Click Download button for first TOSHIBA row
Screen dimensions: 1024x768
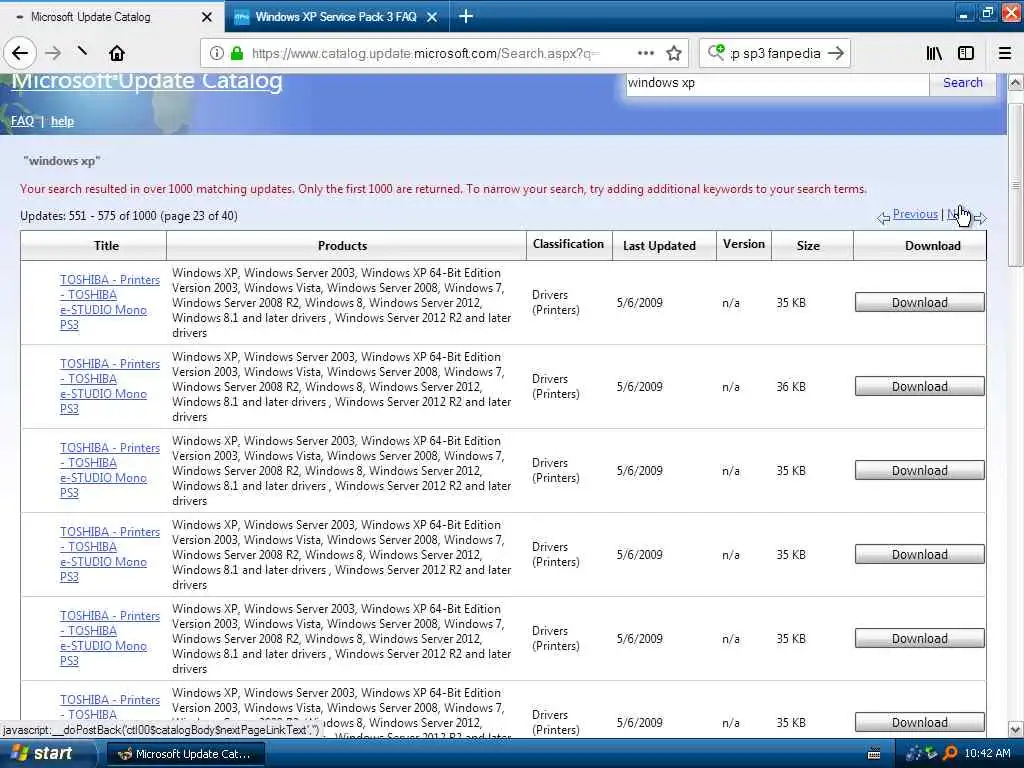(x=920, y=302)
